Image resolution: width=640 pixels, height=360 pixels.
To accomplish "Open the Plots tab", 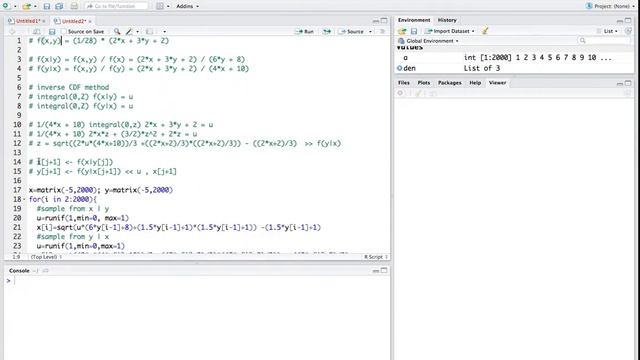I will 424,83.
